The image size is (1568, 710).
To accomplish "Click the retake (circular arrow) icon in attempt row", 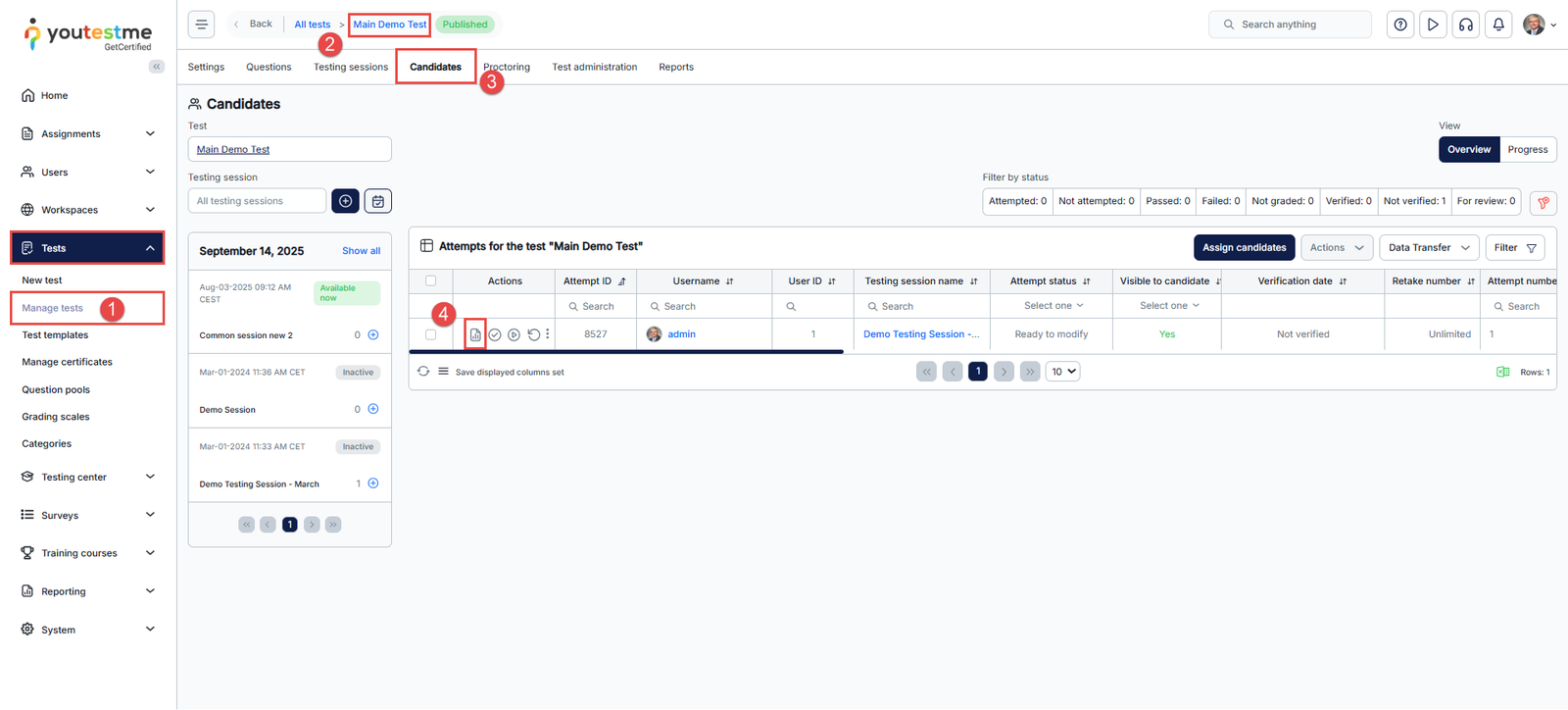I will (533, 334).
